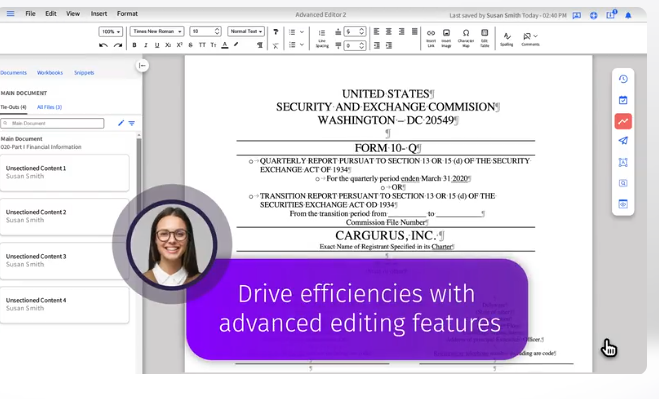Open the Character Map tool

466,38
